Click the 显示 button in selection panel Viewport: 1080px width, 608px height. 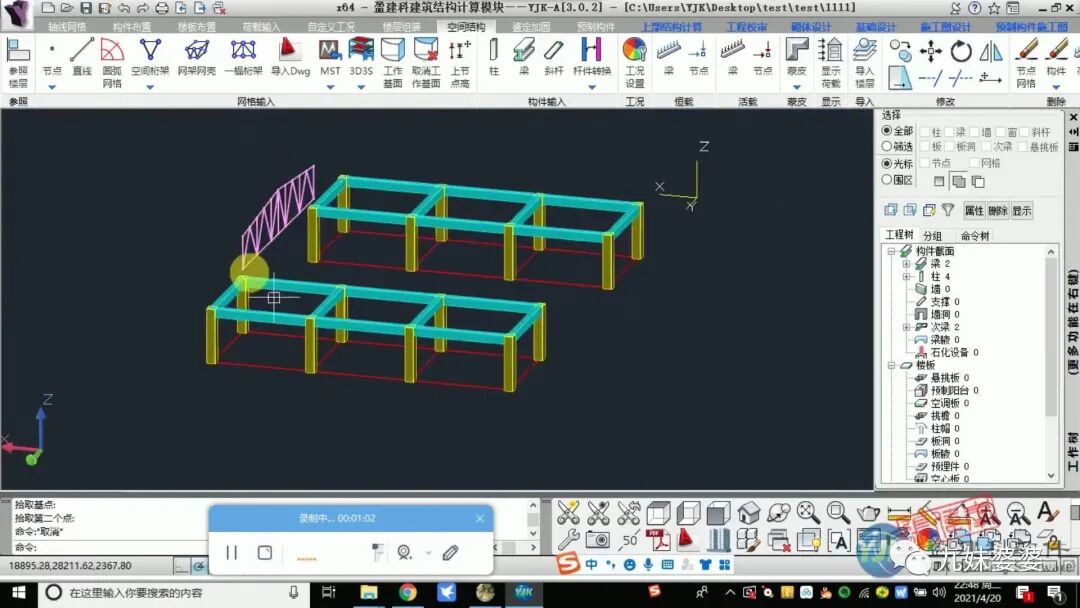coord(1021,211)
